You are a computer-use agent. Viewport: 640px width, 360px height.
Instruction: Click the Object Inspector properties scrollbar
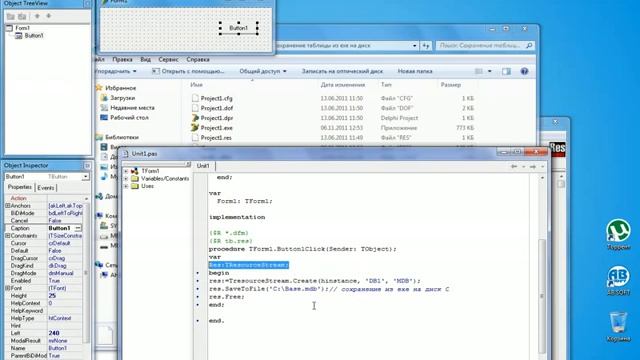pos(86,273)
